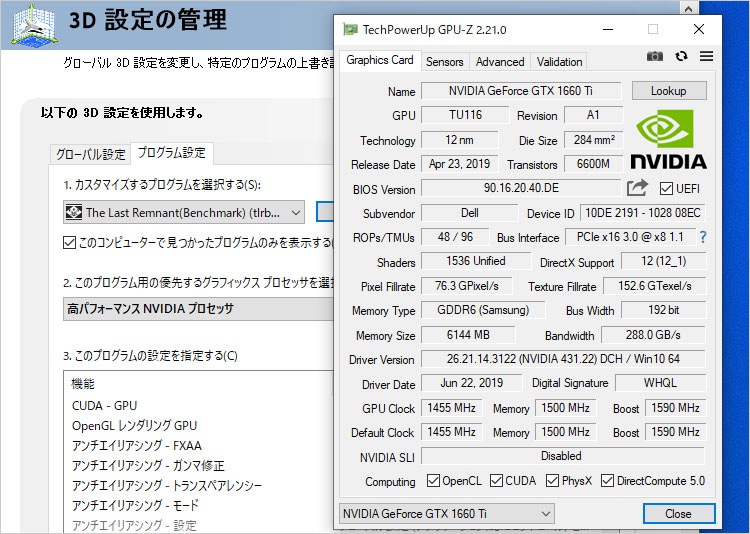
Task: Toggle the DirectCompute 5.0 checkbox
Action: pos(607,480)
